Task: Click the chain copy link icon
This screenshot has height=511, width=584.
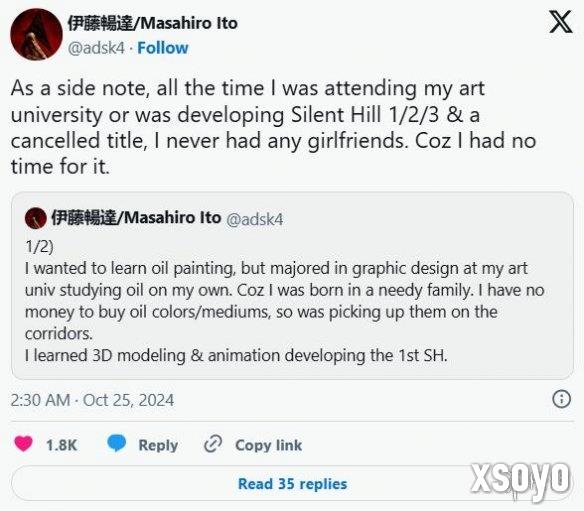Action: pyautogui.click(x=213, y=444)
